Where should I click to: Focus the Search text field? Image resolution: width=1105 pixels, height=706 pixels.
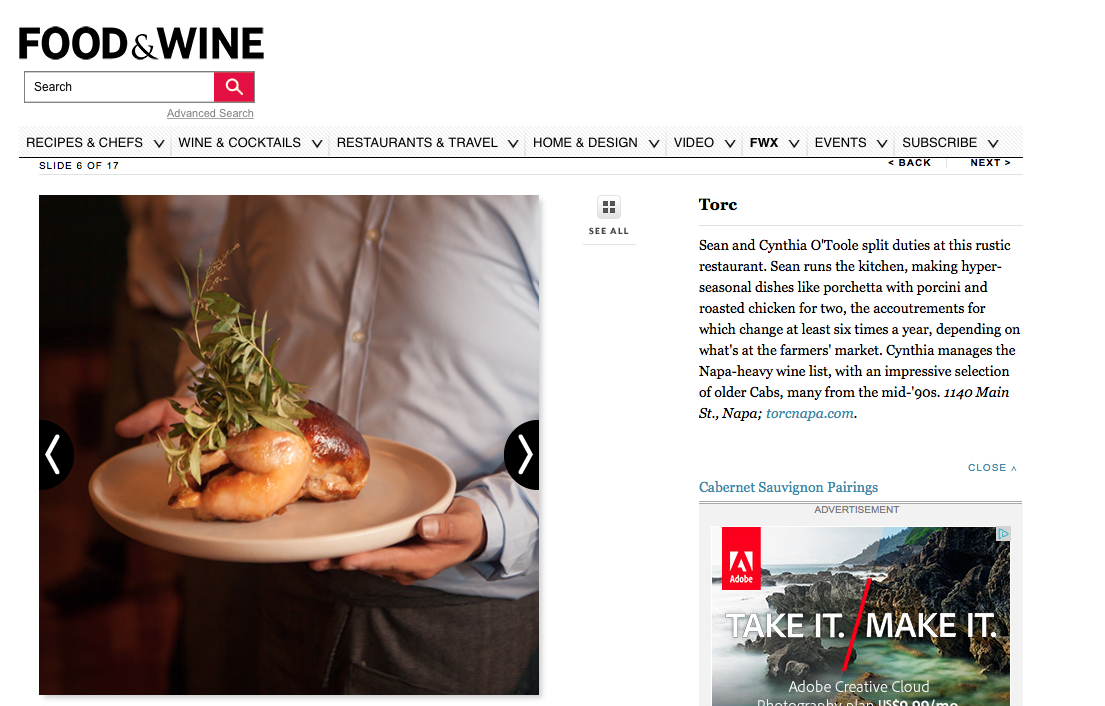coord(119,87)
